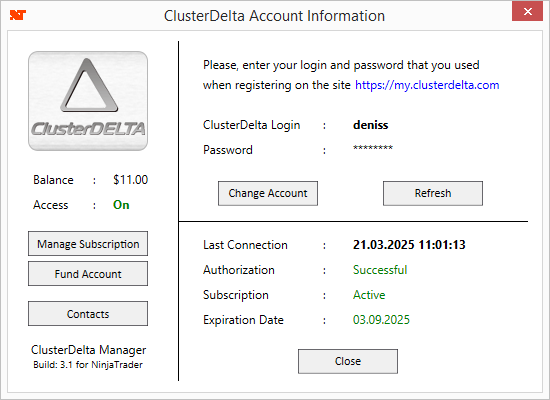Click the 03.09.2025 expiration date
The image size is (550, 400).
pos(381,320)
